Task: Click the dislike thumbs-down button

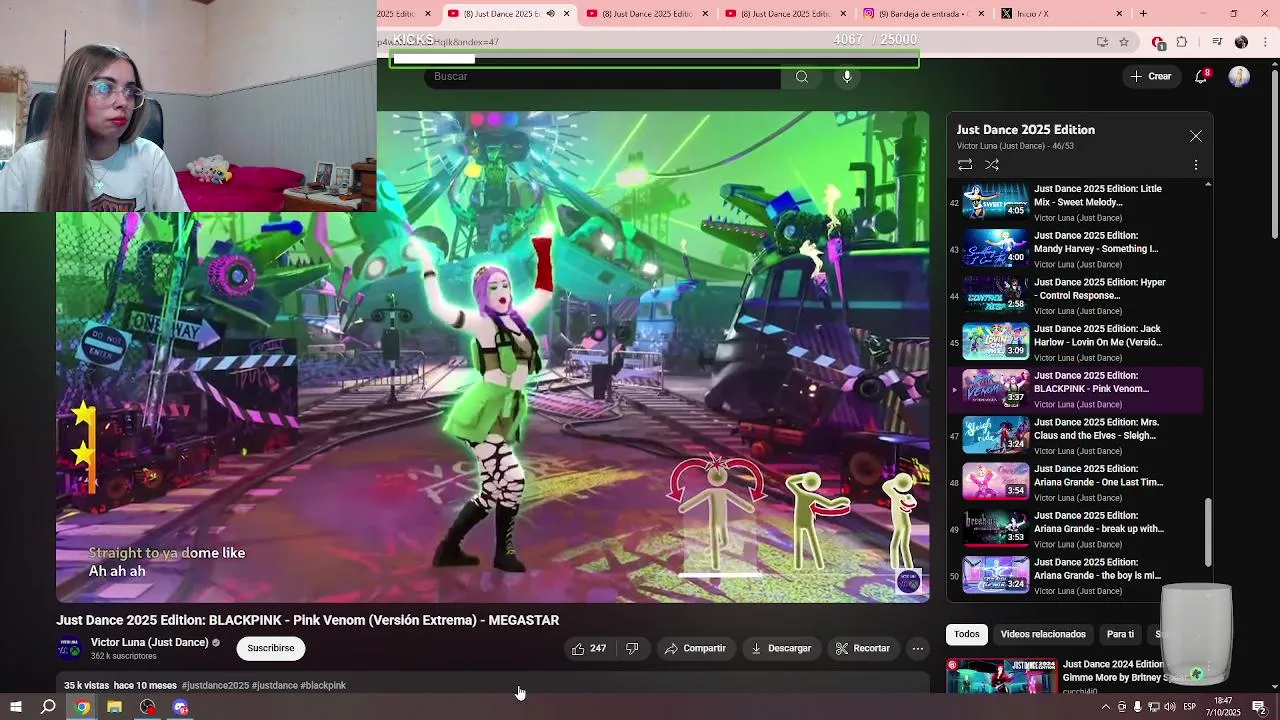Action: click(632, 648)
